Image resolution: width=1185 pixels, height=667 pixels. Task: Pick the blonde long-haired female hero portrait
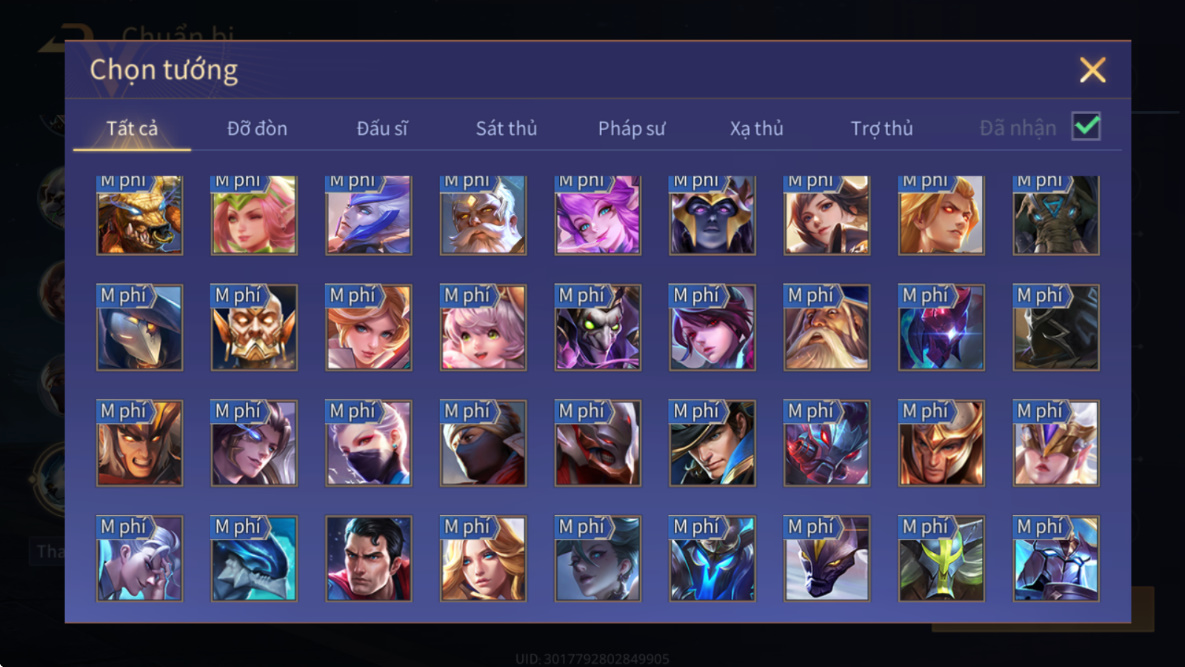click(483, 559)
